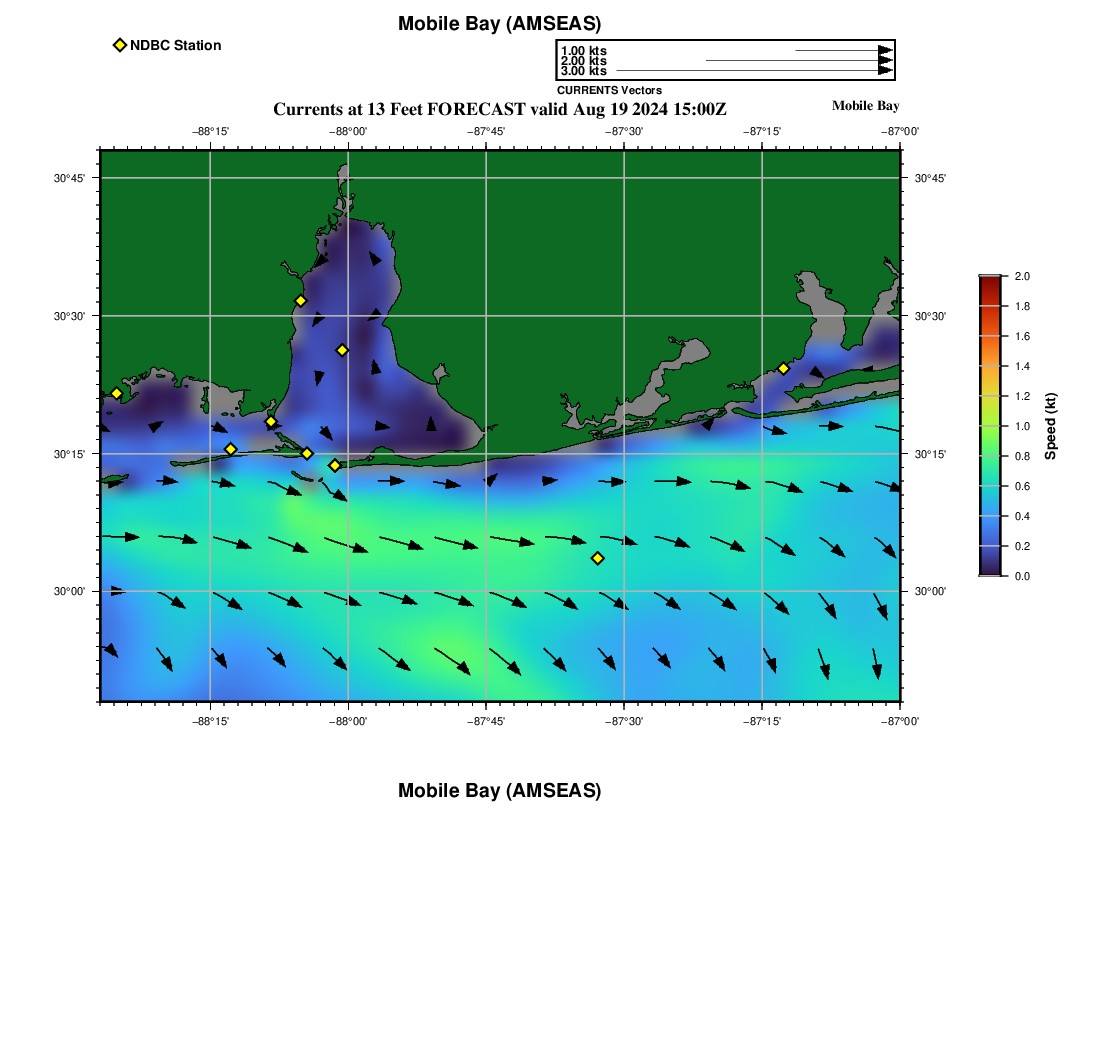Screen dimensions: 1100x1050
Task: Select station marker on bay's western shore
Action: 300,301
